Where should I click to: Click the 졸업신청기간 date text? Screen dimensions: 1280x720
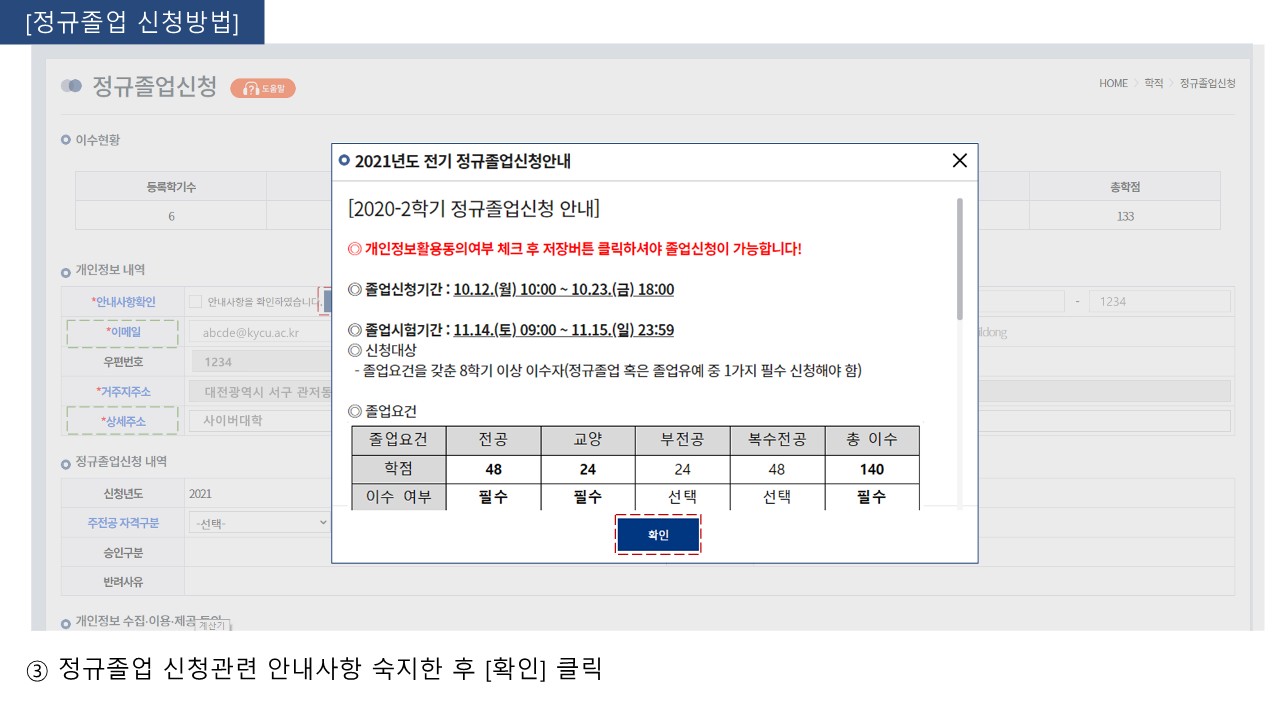564,290
